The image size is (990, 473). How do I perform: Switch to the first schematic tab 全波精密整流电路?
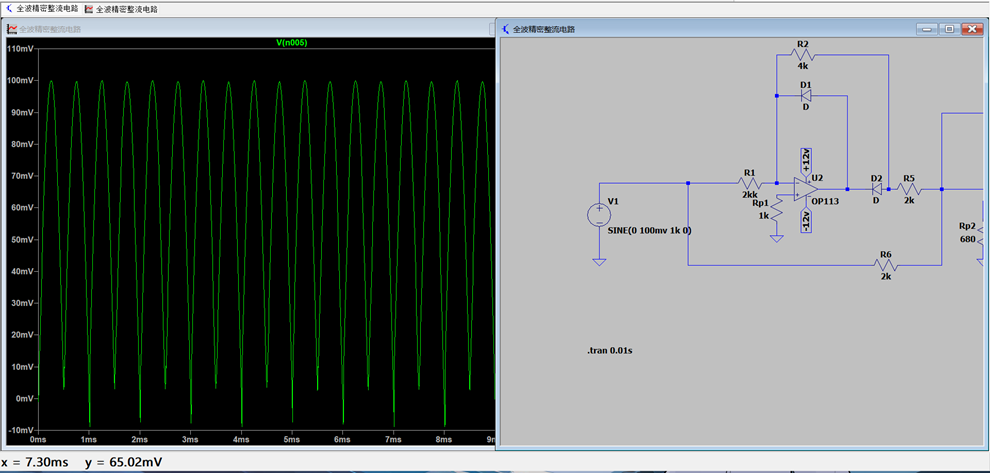point(42,9)
